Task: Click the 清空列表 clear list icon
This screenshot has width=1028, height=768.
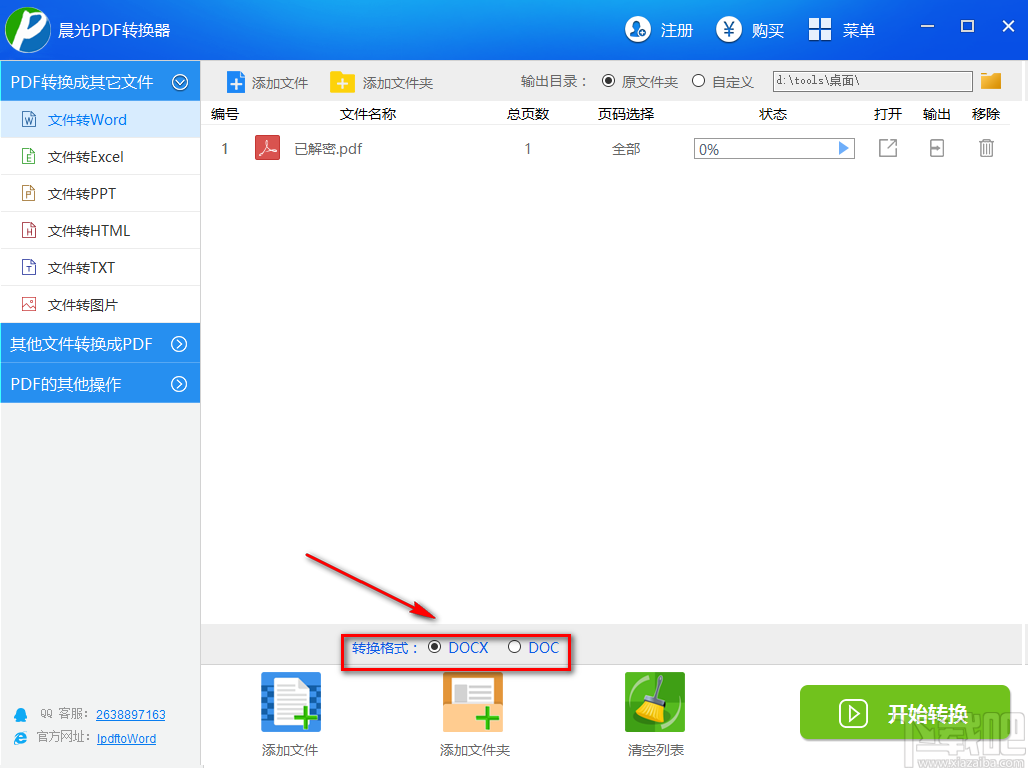Action: [654, 700]
